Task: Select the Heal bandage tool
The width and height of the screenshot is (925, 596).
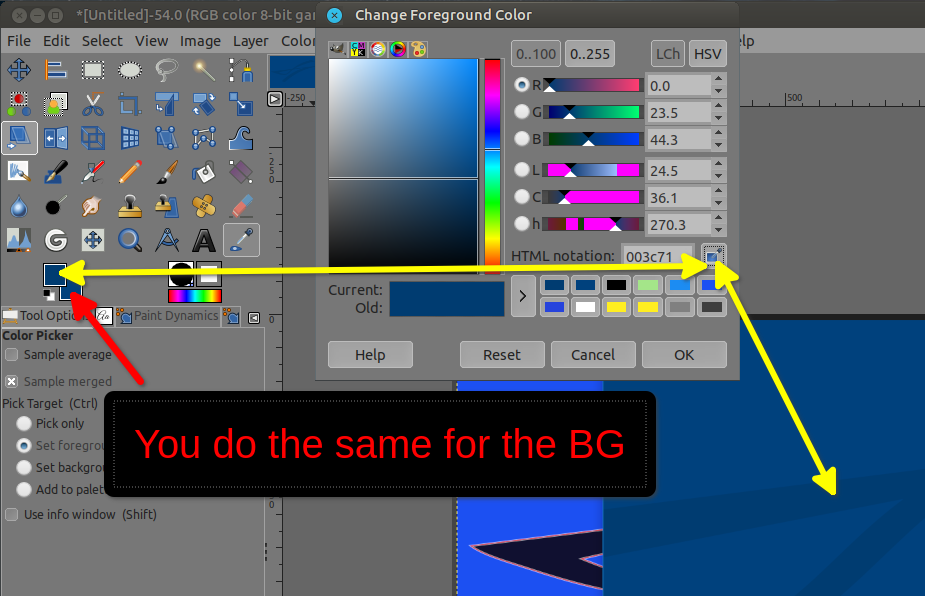Action: tap(204, 207)
